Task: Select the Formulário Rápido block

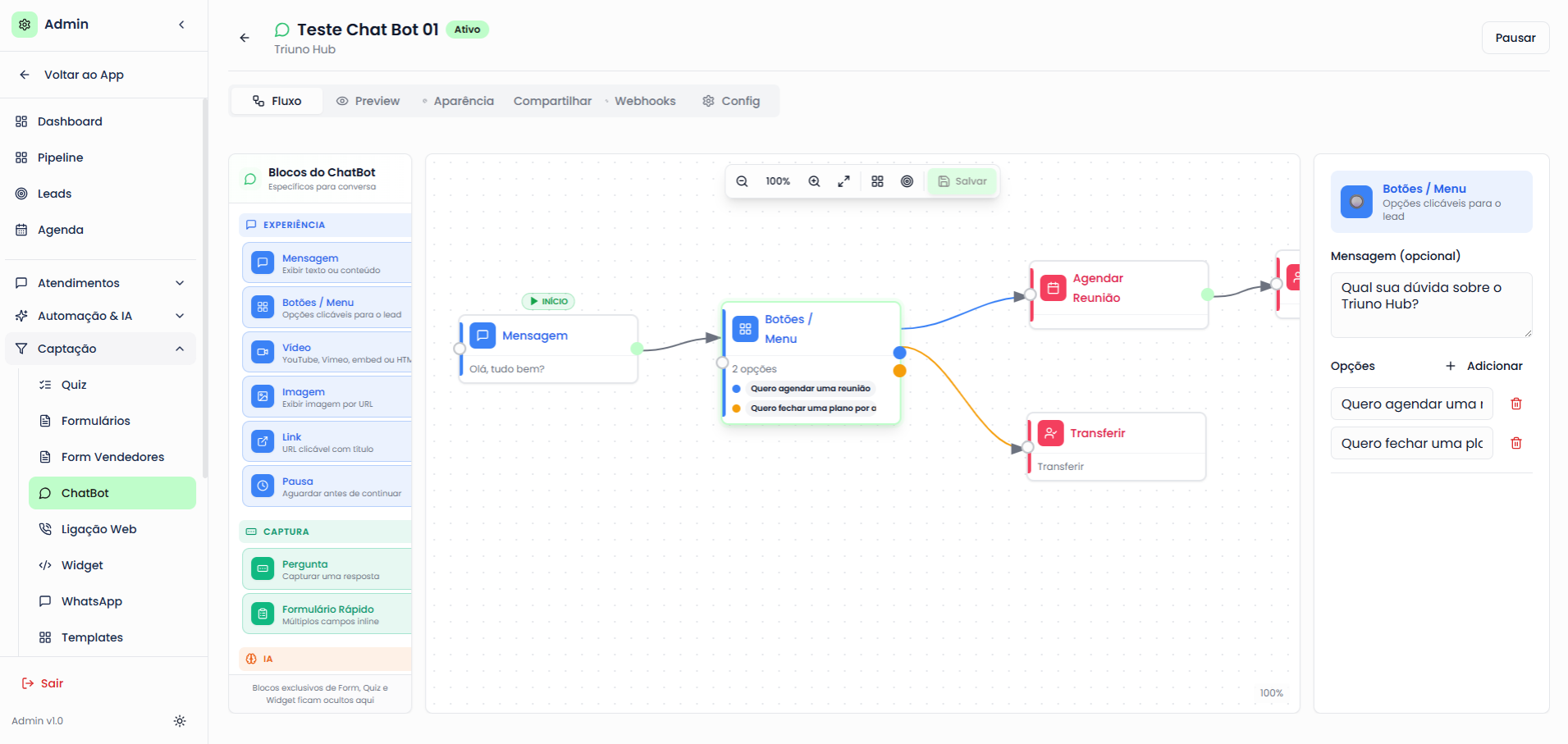Action: tap(327, 614)
